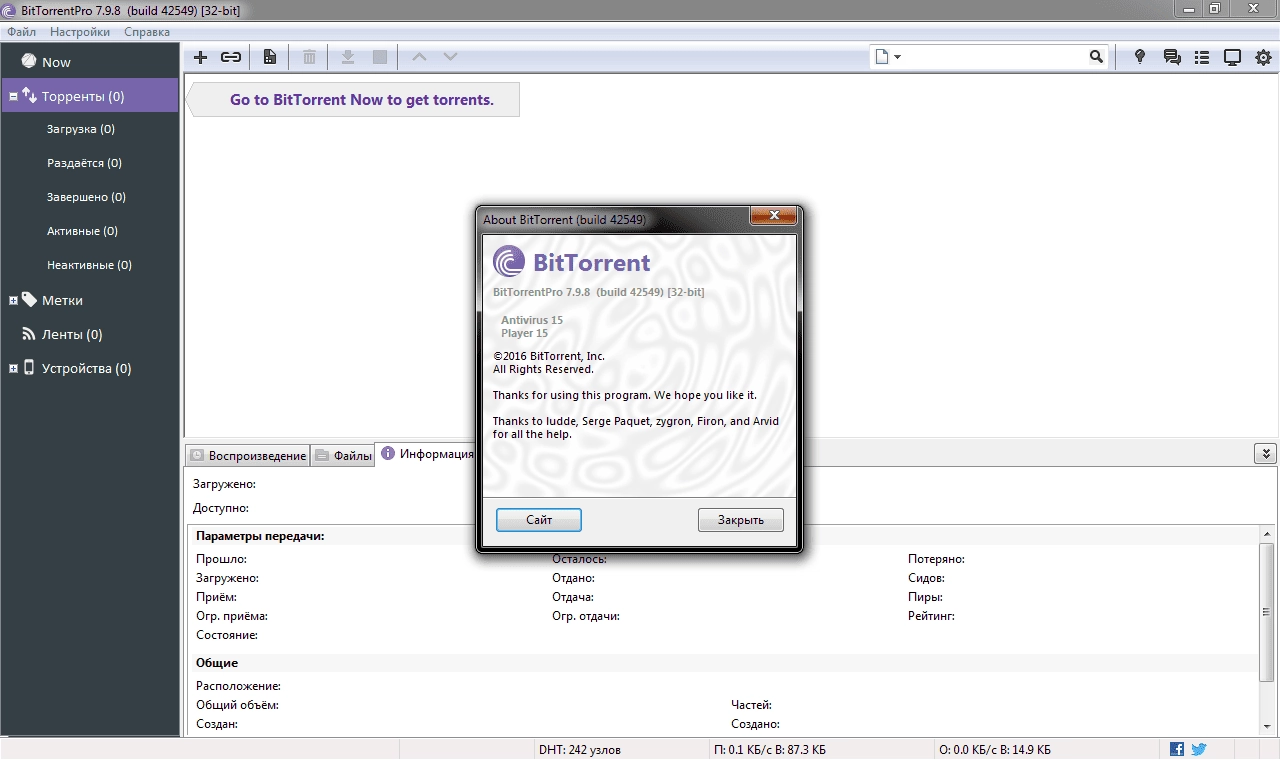Click the Move Down Queue arrow

point(451,57)
